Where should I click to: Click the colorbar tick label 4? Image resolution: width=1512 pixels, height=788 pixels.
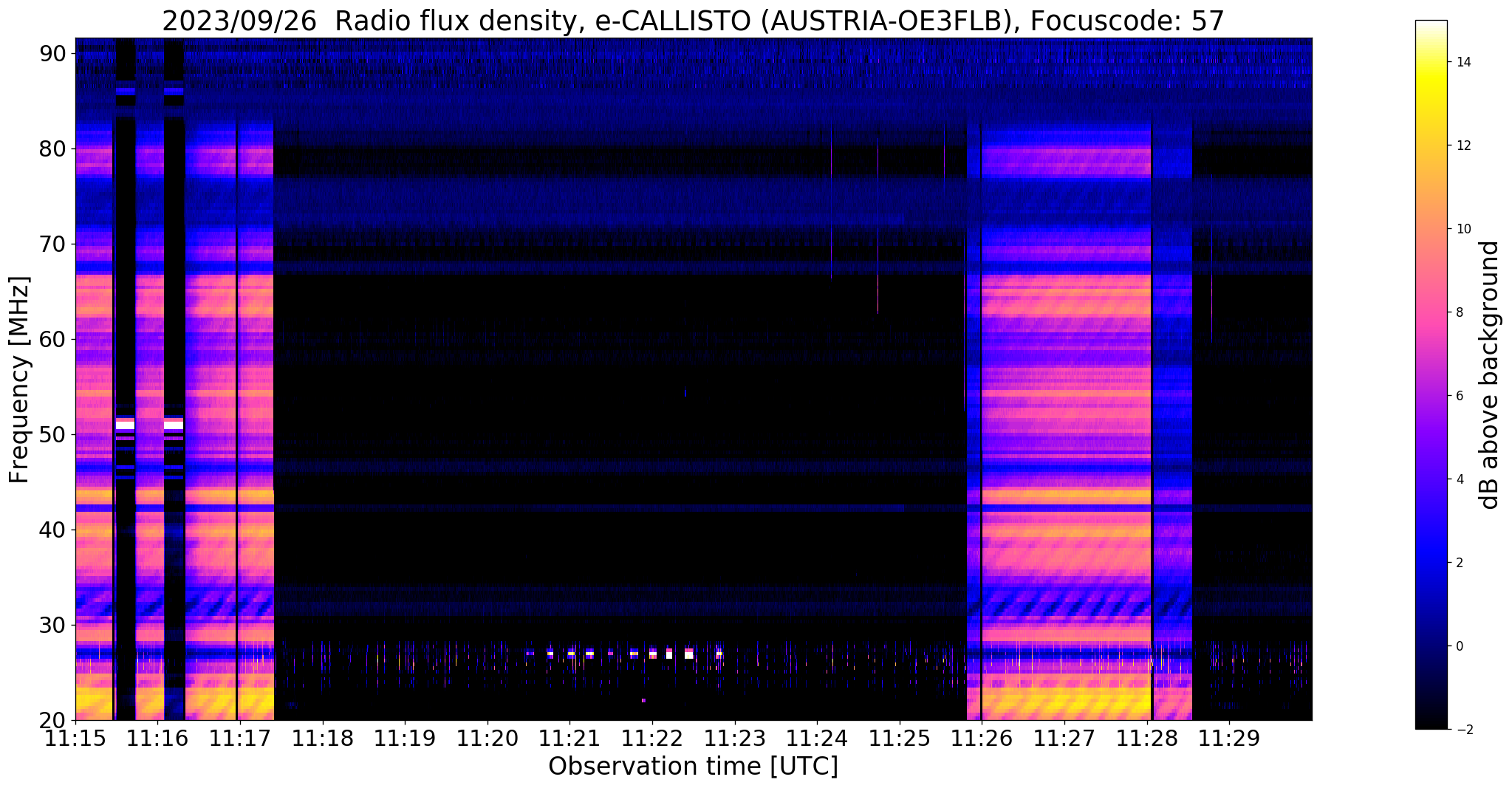1459,479
